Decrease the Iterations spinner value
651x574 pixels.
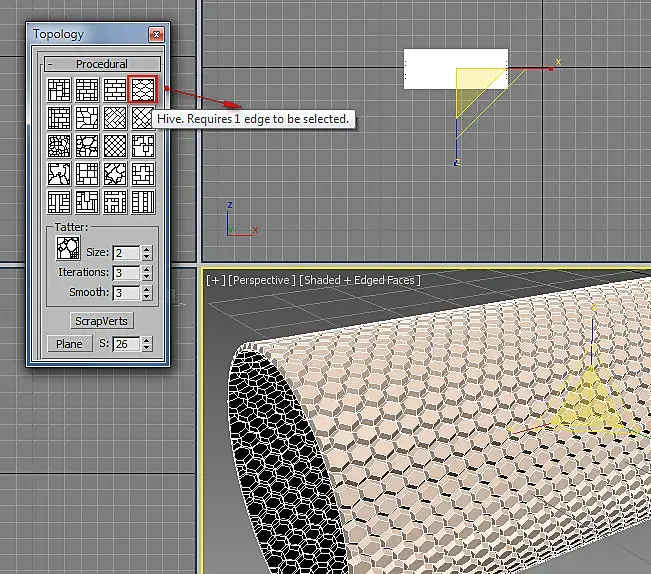click(x=148, y=277)
